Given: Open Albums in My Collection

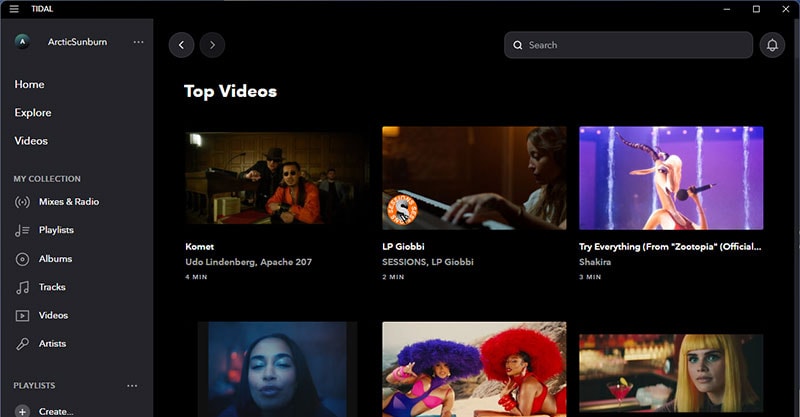Looking at the screenshot, I should [x=55, y=259].
